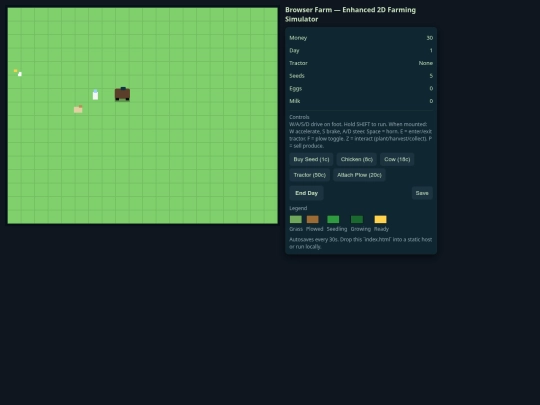Click the Plowed legend brown swatch
Viewport: 540px width, 405px height.
313,219
